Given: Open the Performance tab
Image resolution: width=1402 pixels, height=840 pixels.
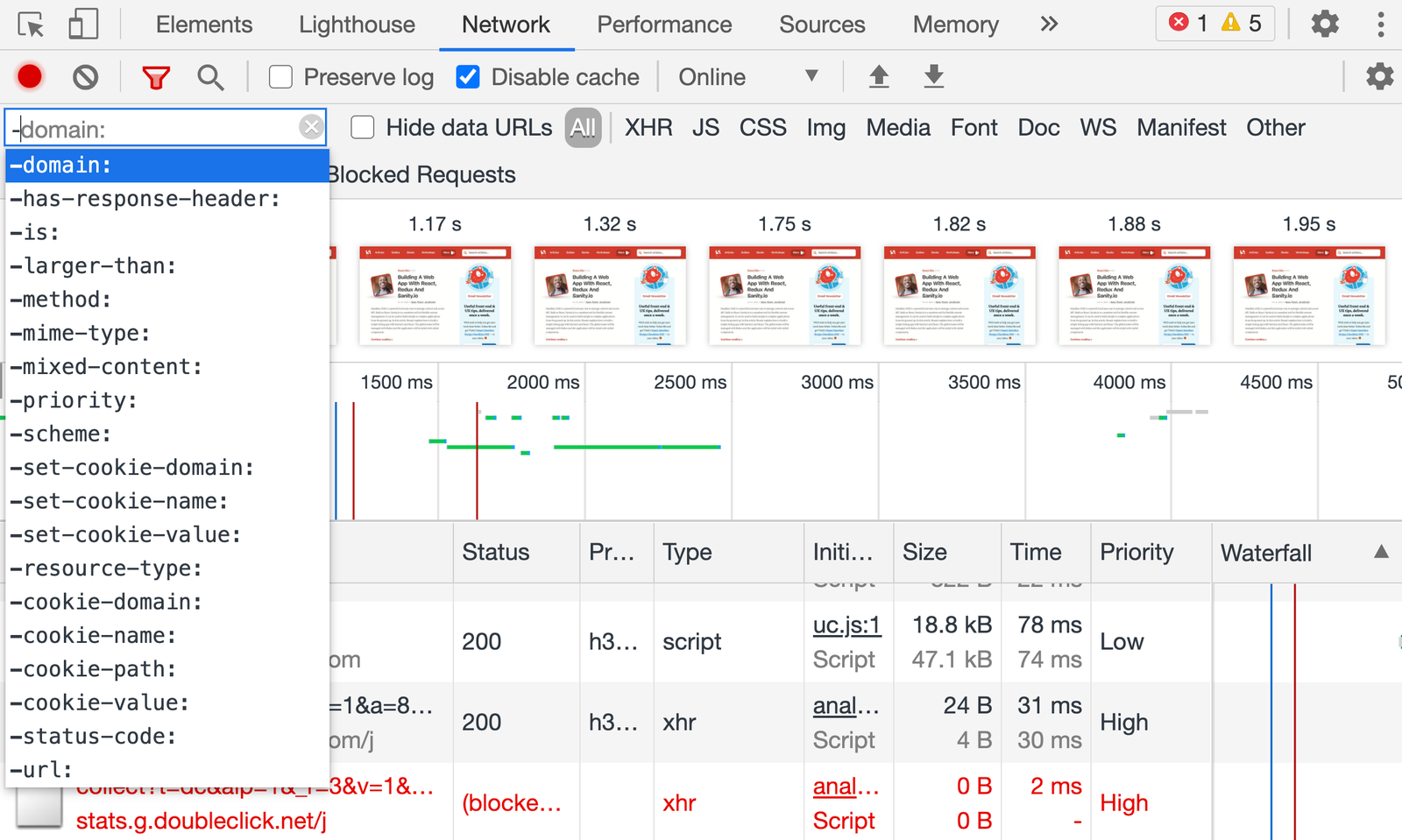Looking at the screenshot, I should 664,25.
